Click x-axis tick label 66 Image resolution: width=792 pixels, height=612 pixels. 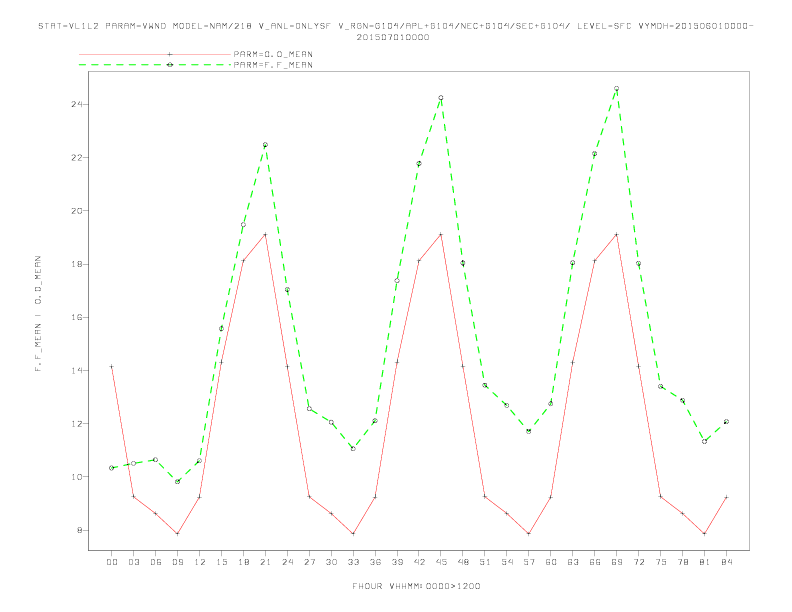coord(595,562)
